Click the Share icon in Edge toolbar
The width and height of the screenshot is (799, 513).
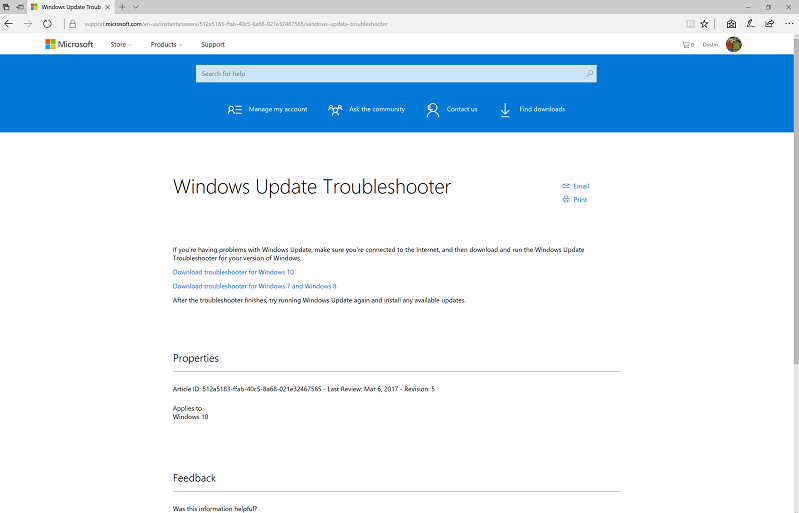point(769,23)
